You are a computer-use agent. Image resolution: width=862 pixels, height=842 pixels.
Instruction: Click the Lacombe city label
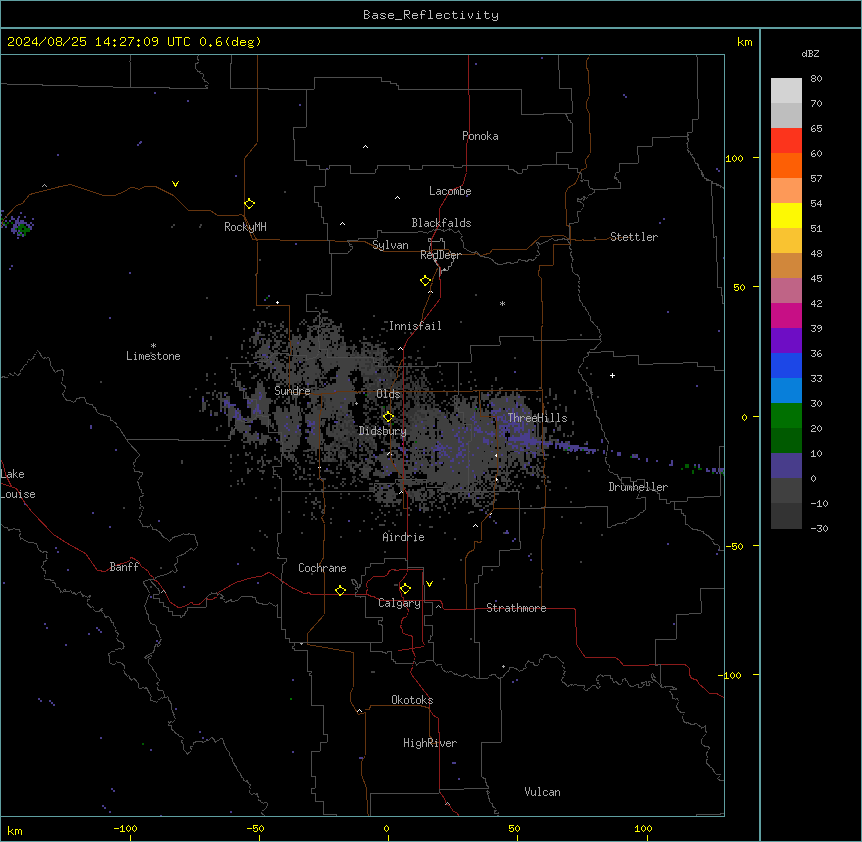point(450,191)
